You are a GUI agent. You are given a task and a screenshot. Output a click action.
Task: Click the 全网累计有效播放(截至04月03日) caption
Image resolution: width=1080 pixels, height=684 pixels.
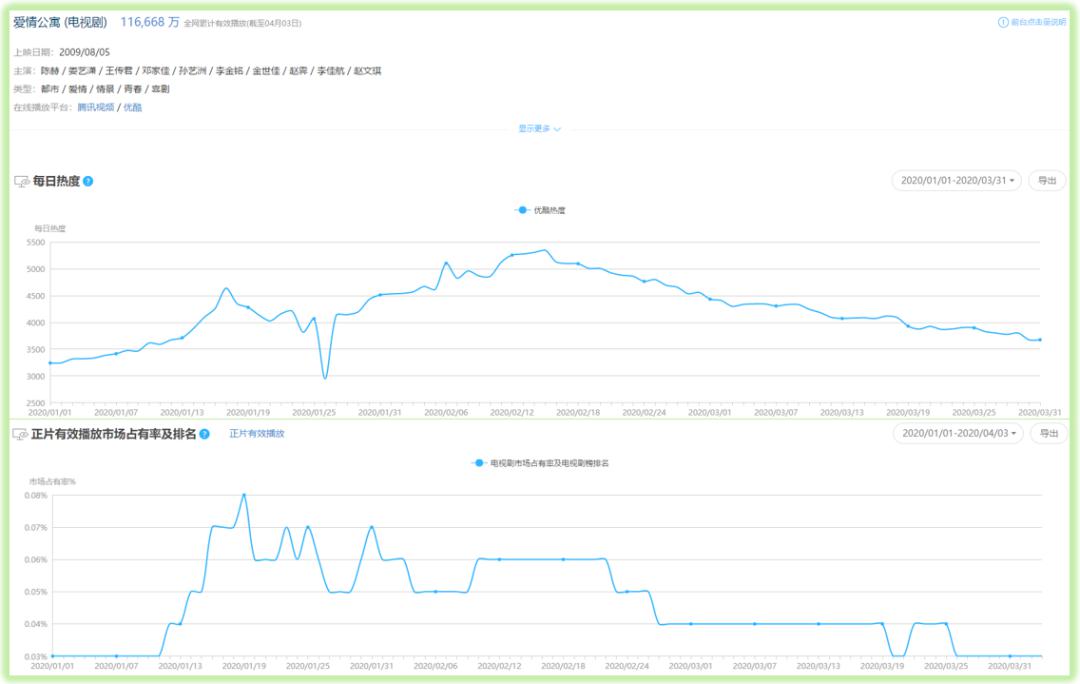tap(242, 23)
